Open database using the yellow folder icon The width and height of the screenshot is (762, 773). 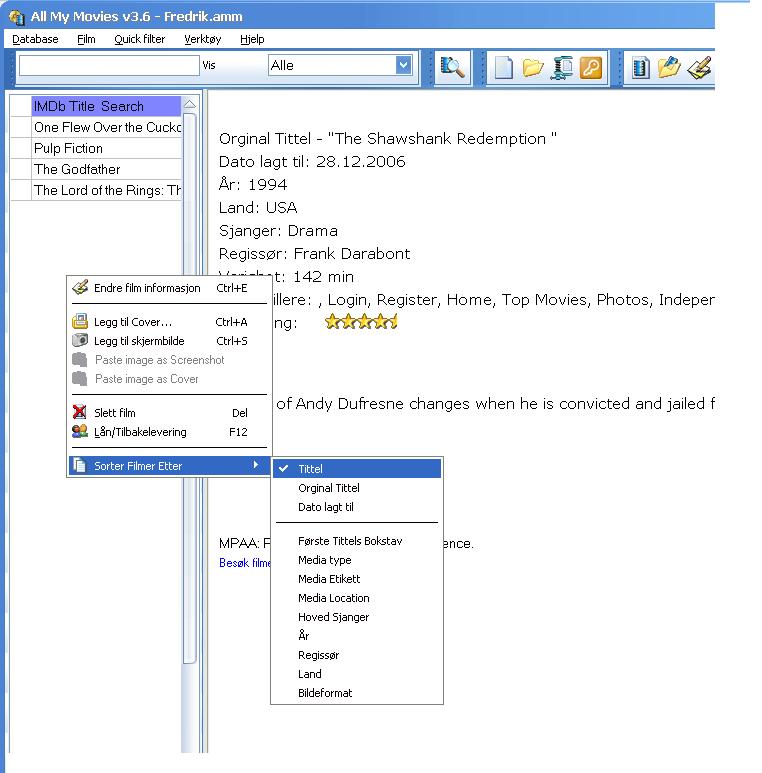533,68
